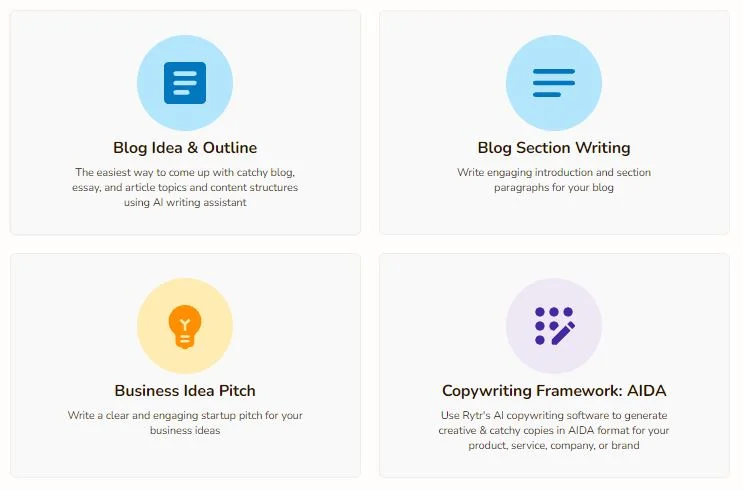Select the orange lightbulb icon
Image resolution: width=743 pixels, height=490 pixels.
click(185, 327)
